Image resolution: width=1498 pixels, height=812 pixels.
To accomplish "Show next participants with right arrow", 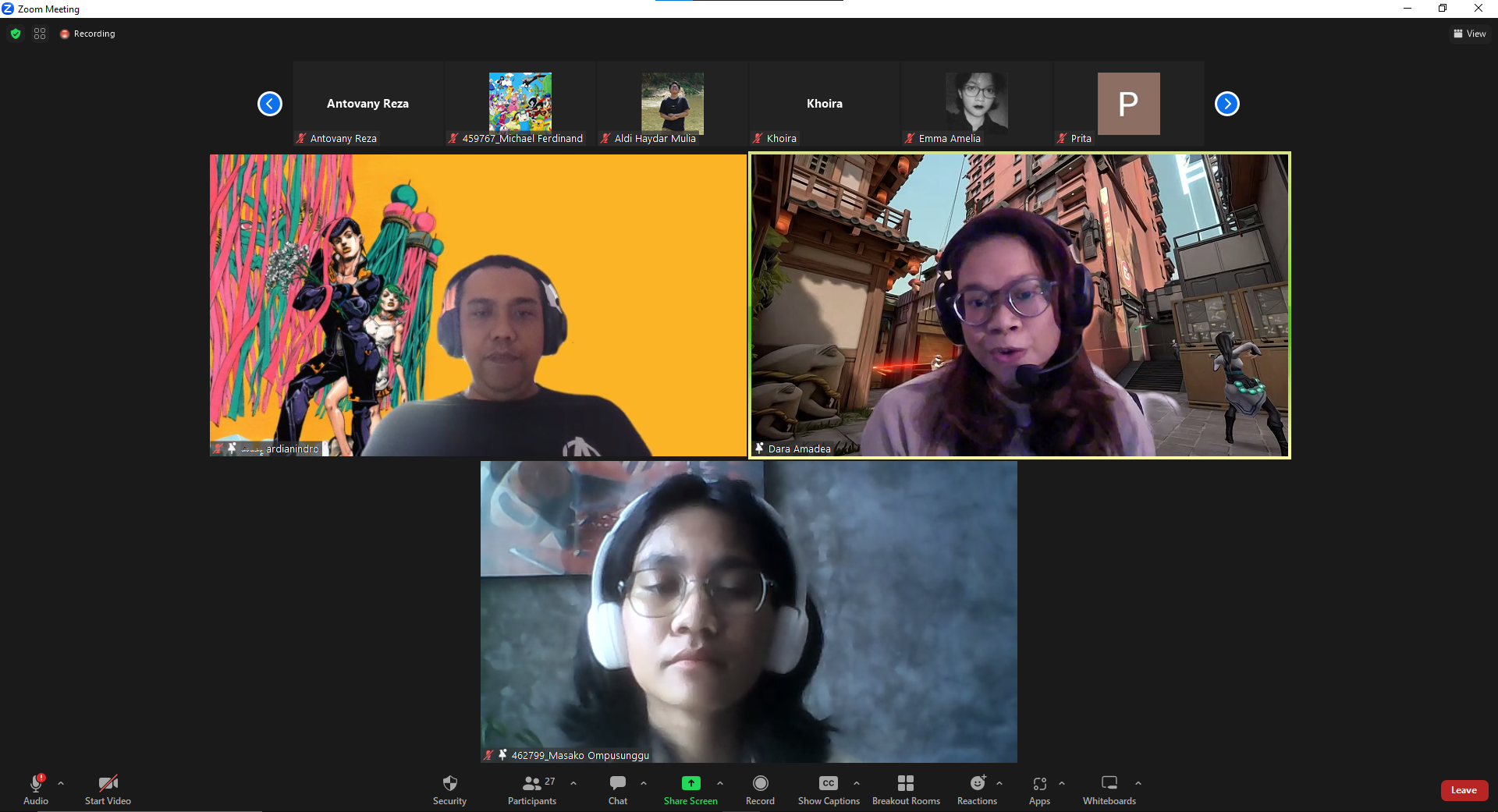I will pos(1226,104).
